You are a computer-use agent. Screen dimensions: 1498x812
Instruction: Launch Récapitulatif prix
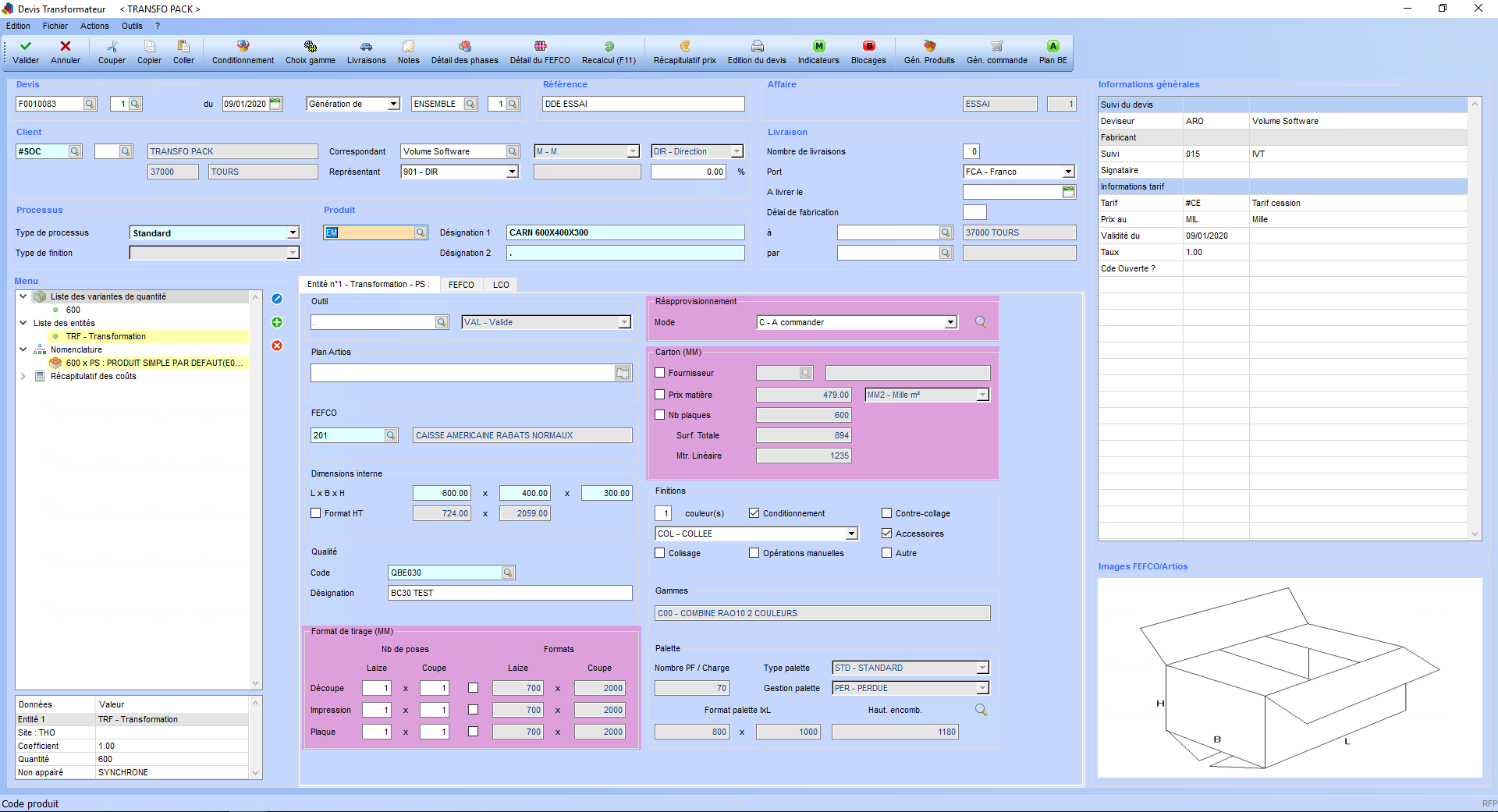tap(683, 51)
